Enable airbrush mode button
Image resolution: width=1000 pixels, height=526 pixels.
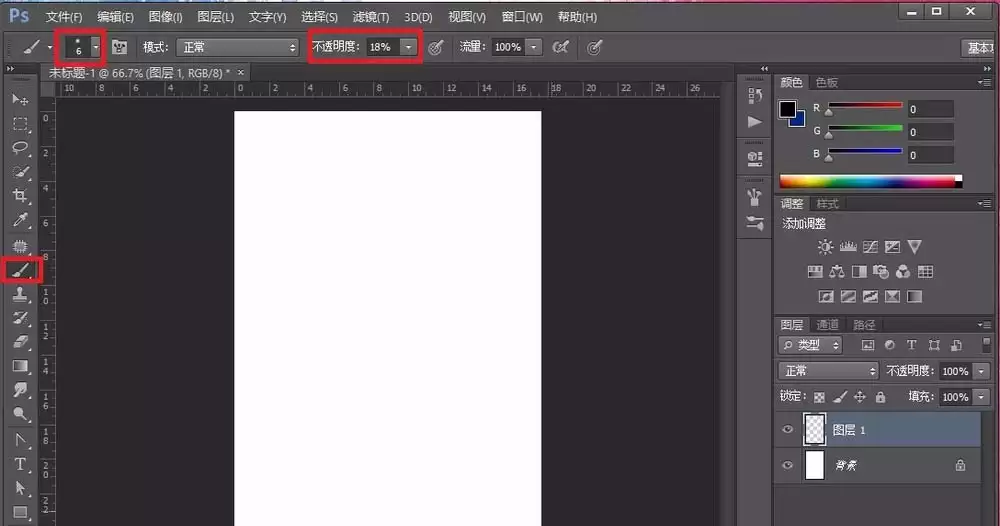pyautogui.click(x=561, y=47)
